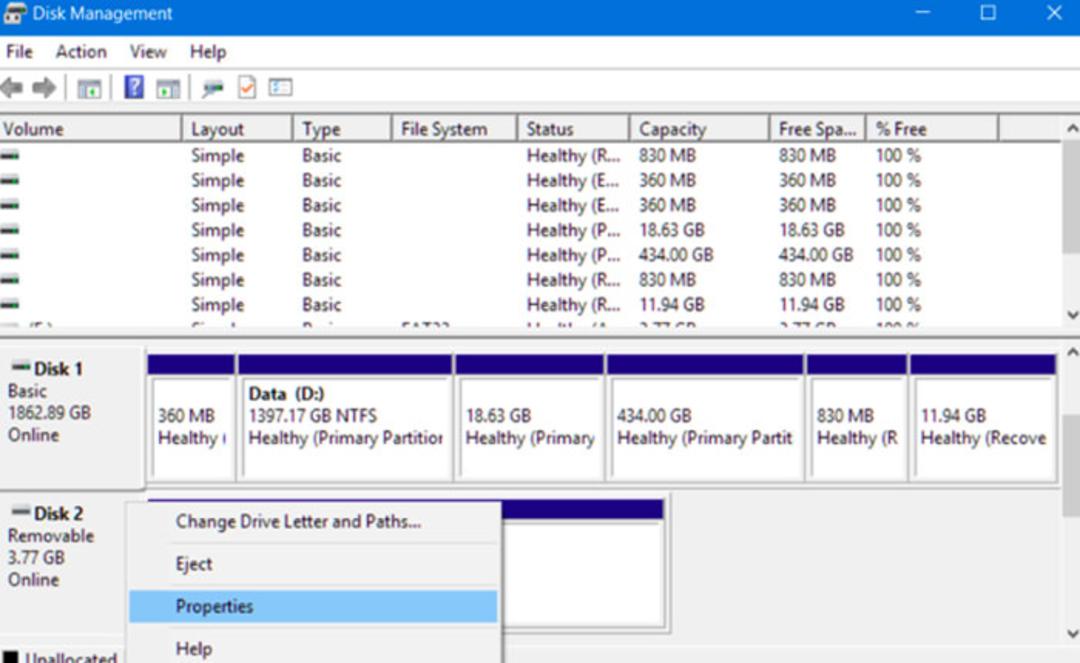Click the volume list scroll down arrow
The height and width of the screenshot is (663, 1080).
(1072, 315)
